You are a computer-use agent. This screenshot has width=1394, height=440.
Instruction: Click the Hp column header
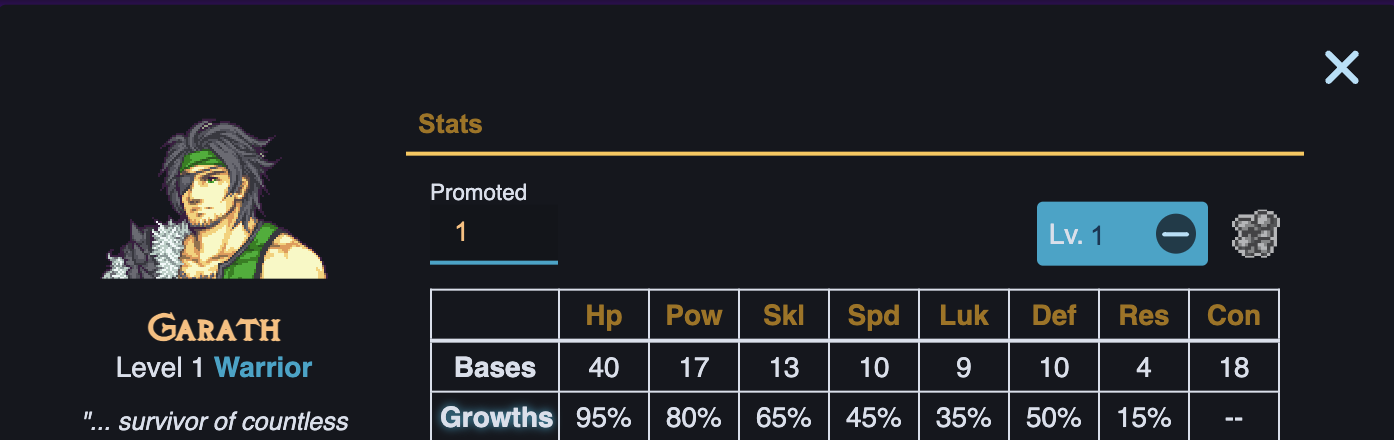[x=604, y=316]
